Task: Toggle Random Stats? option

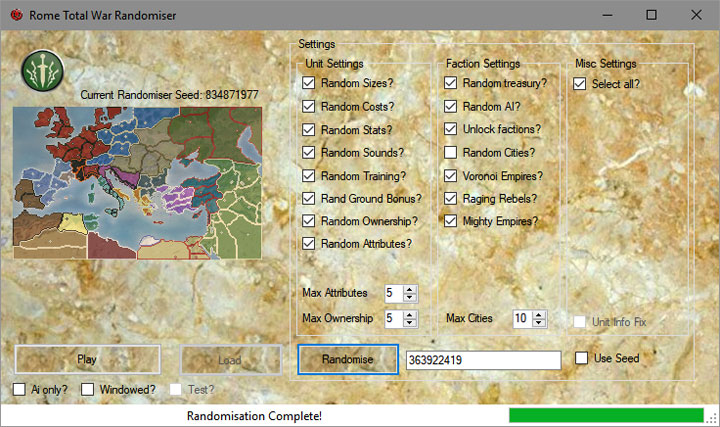Action: pyautogui.click(x=309, y=130)
